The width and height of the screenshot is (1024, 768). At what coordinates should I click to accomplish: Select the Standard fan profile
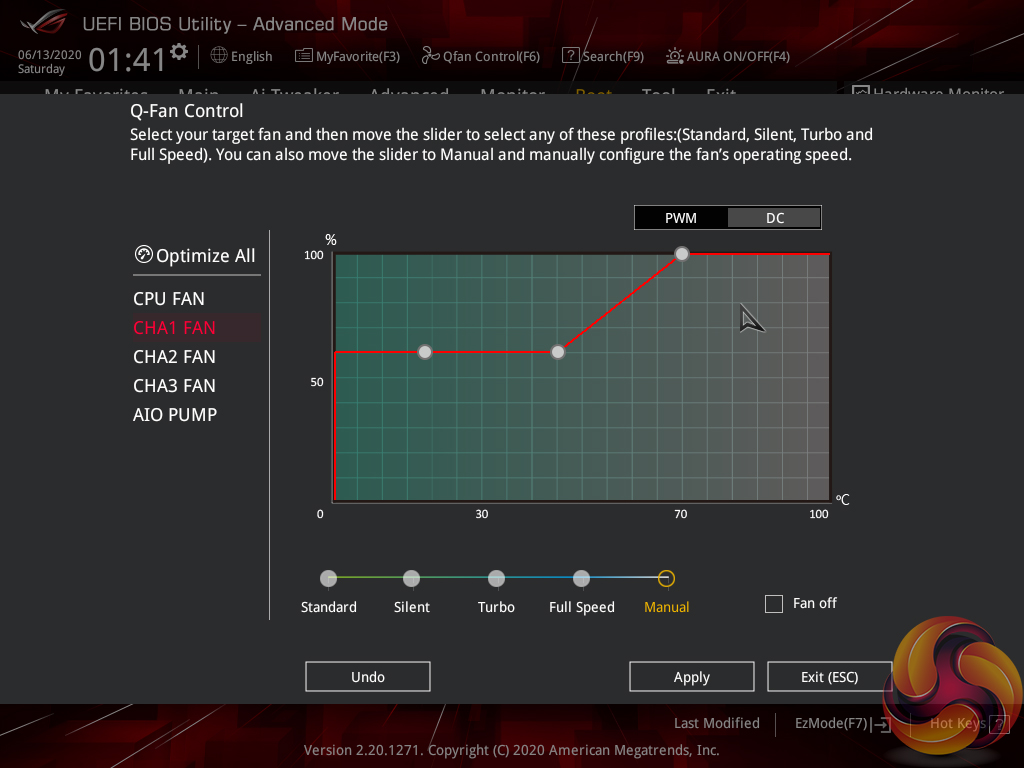[x=328, y=578]
